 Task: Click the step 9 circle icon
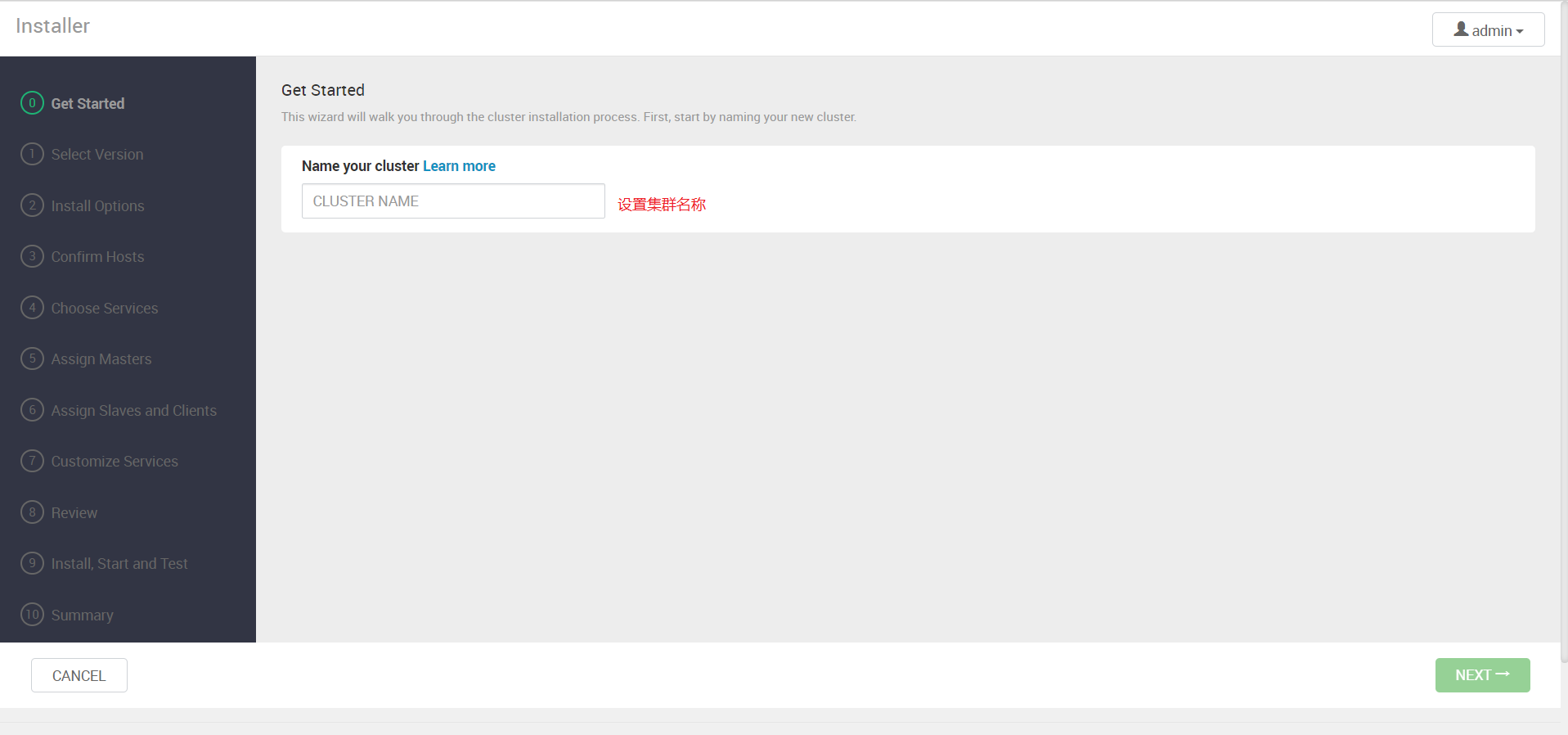coord(32,563)
